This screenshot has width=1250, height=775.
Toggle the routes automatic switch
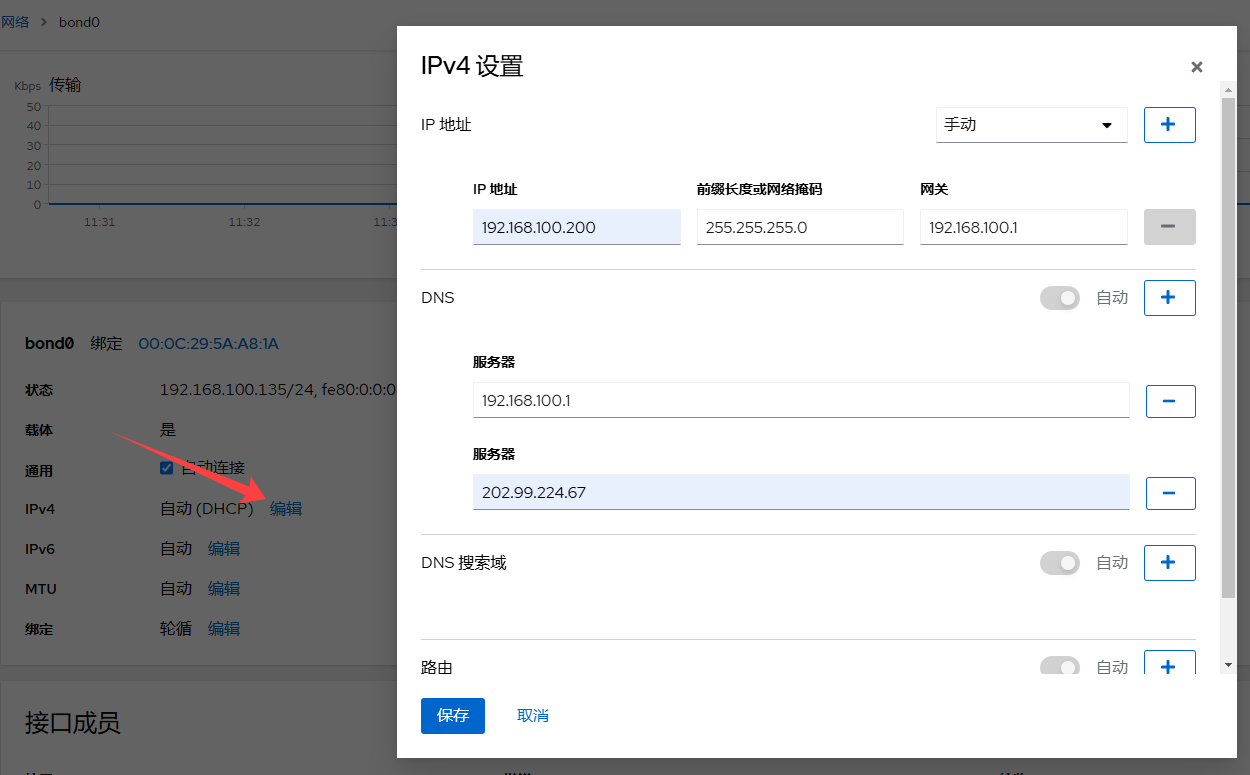1060,667
